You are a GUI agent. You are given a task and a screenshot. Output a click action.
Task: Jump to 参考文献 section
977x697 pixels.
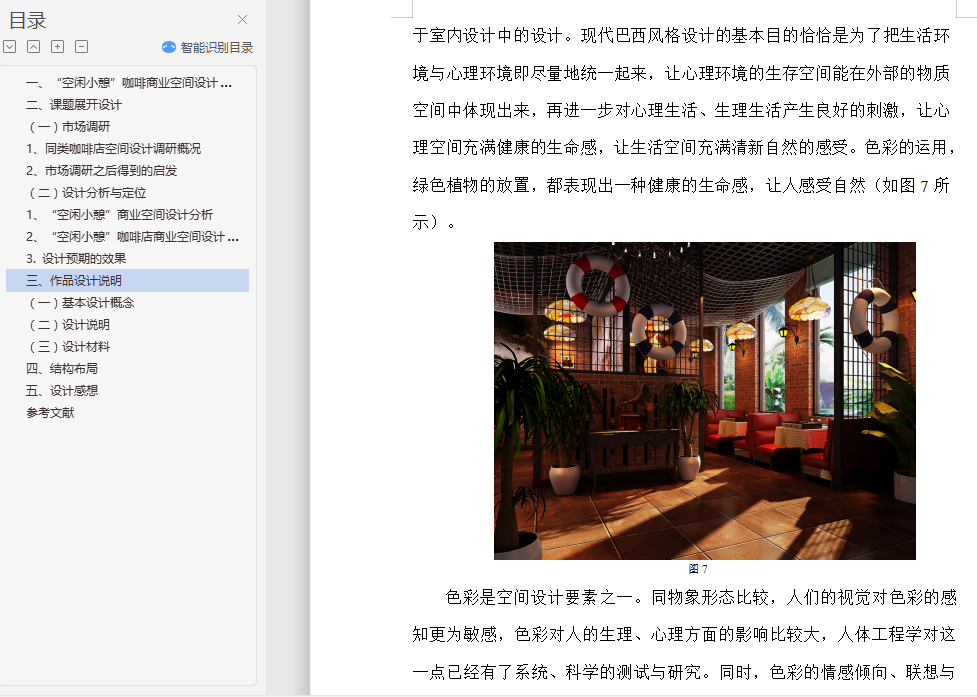50,413
